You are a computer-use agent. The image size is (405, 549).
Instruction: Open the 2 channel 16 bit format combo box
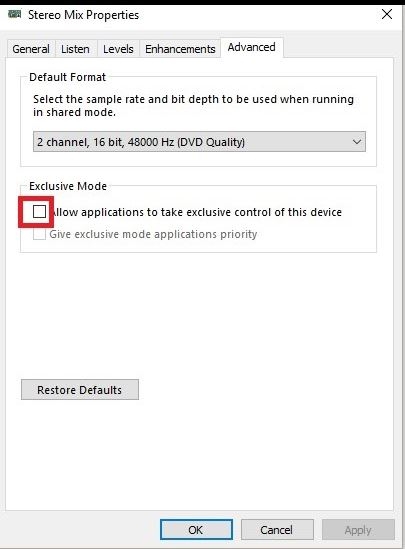199,142
